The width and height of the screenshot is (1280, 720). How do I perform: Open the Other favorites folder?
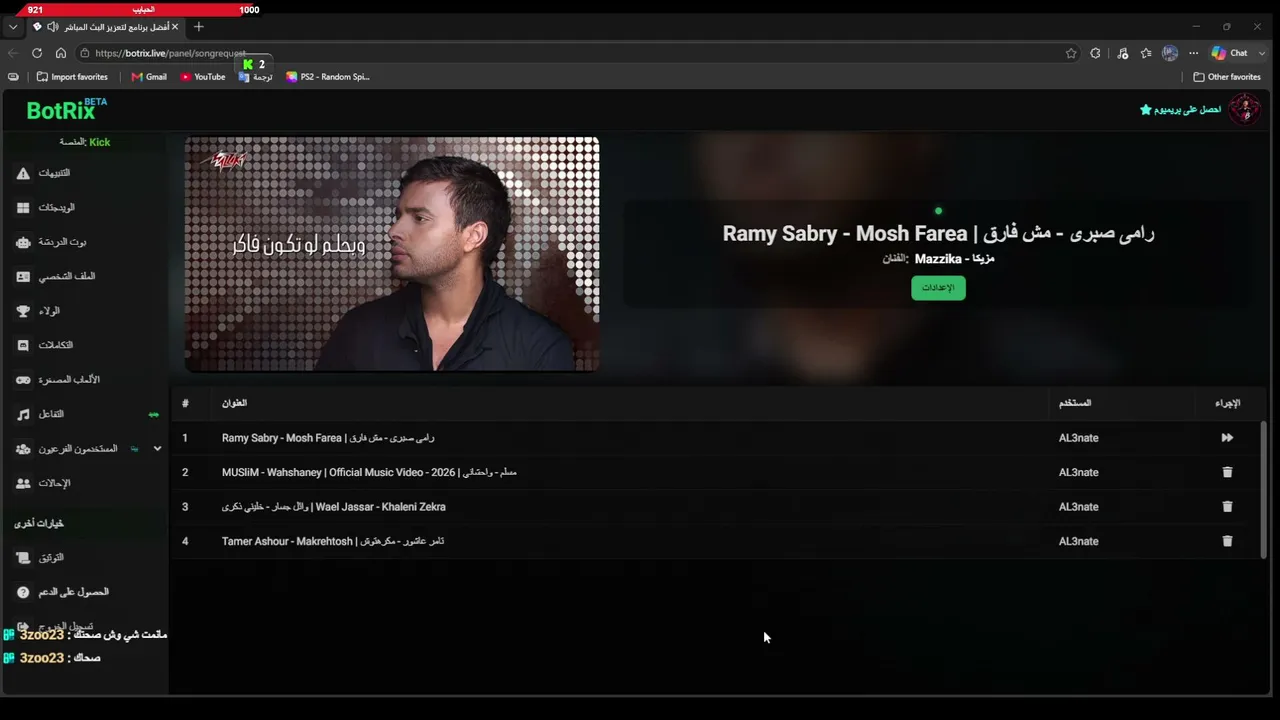1227,77
